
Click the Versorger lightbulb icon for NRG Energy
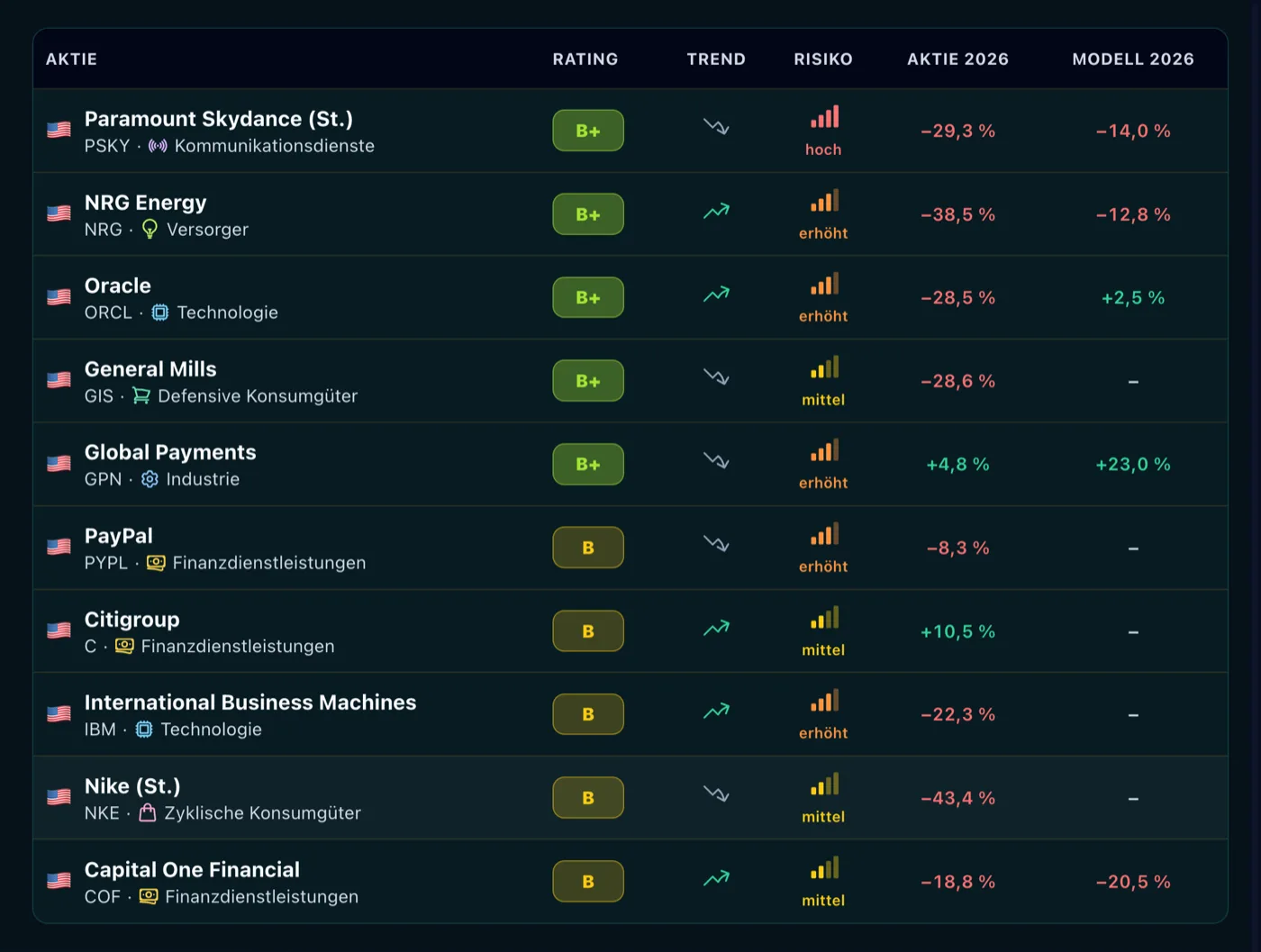(150, 229)
